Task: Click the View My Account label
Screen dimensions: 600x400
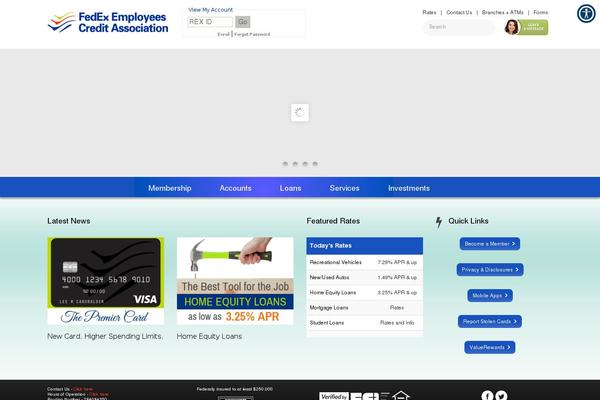Action: tap(210, 10)
